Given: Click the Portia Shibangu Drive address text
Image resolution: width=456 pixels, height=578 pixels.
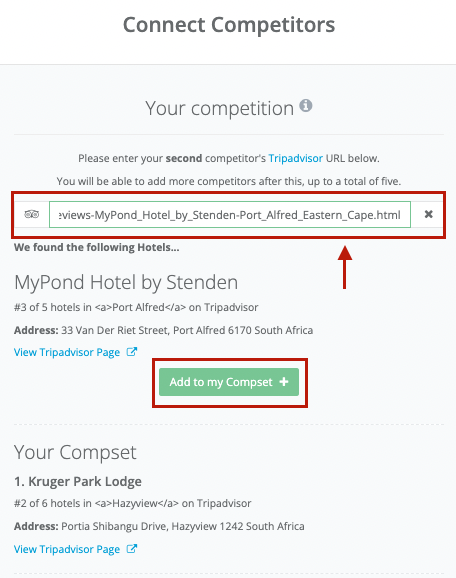Looking at the screenshot, I should point(183,526).
